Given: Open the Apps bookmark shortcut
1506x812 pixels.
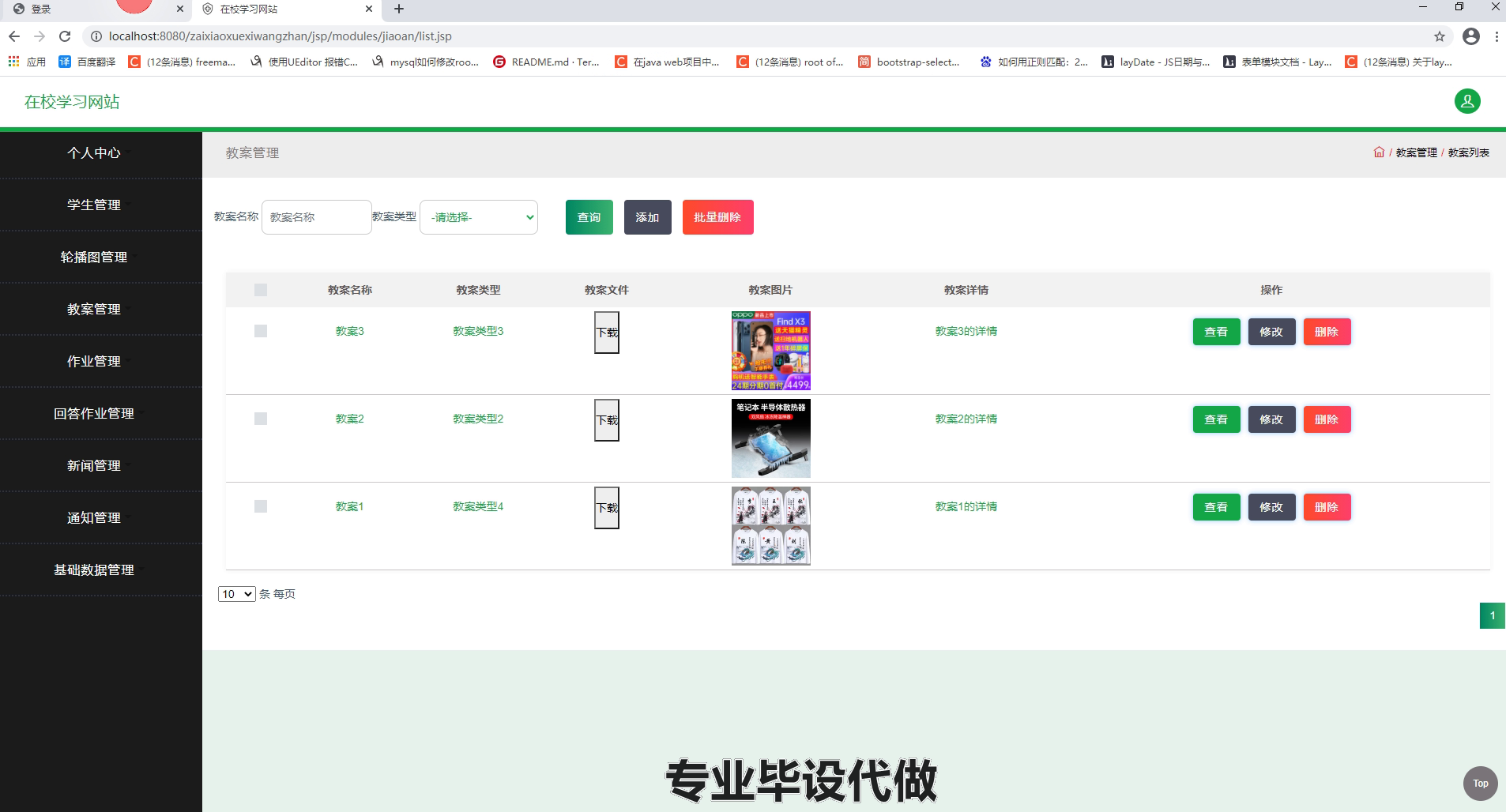Looking at the screenshot, I should click(27, 62).
